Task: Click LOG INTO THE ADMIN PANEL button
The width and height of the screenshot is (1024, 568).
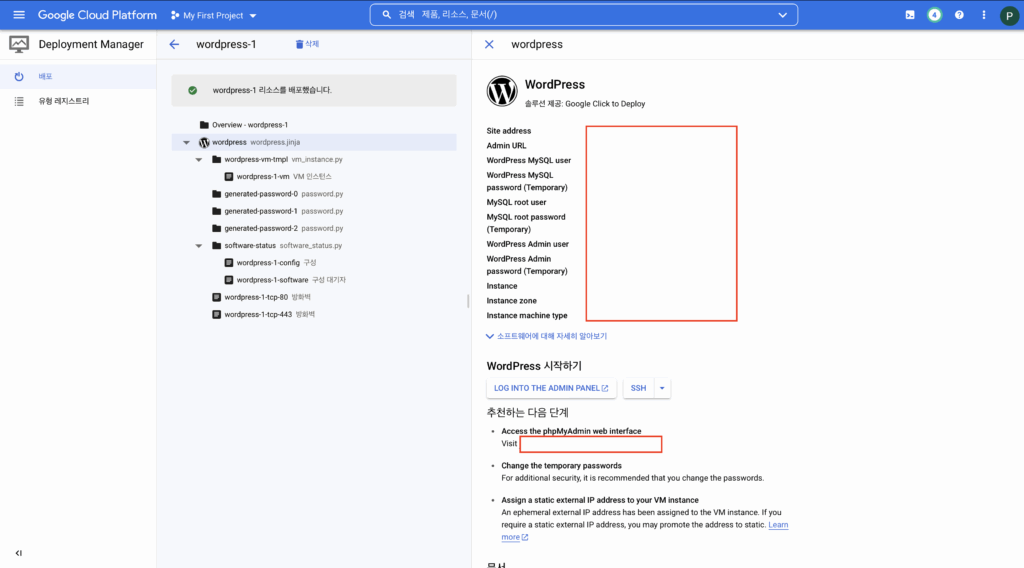Action: click(551, 388)
